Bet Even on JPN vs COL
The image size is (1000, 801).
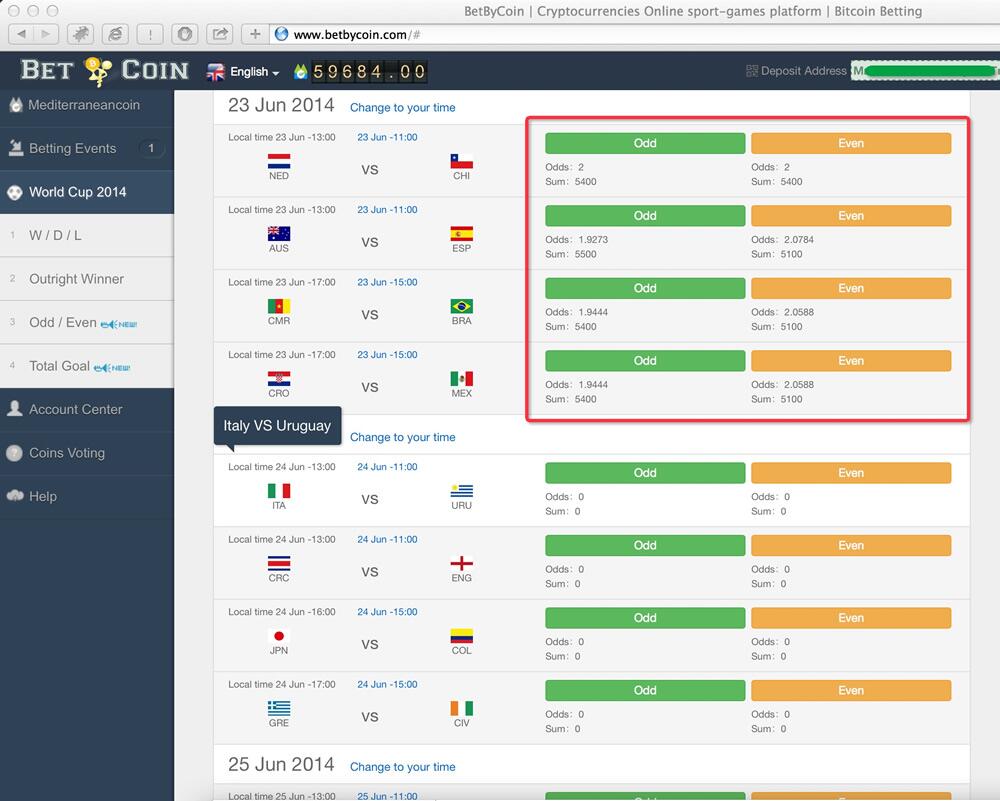[x=851, y=618]
